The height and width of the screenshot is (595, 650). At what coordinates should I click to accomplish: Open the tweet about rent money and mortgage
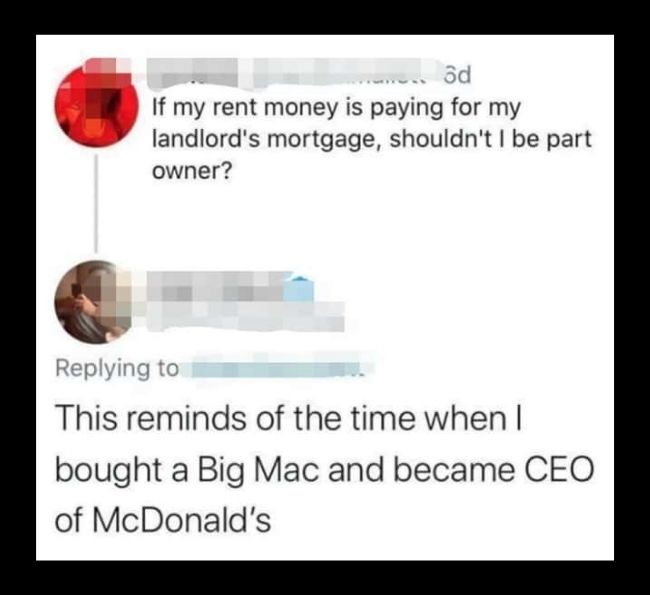click(371, 139)
